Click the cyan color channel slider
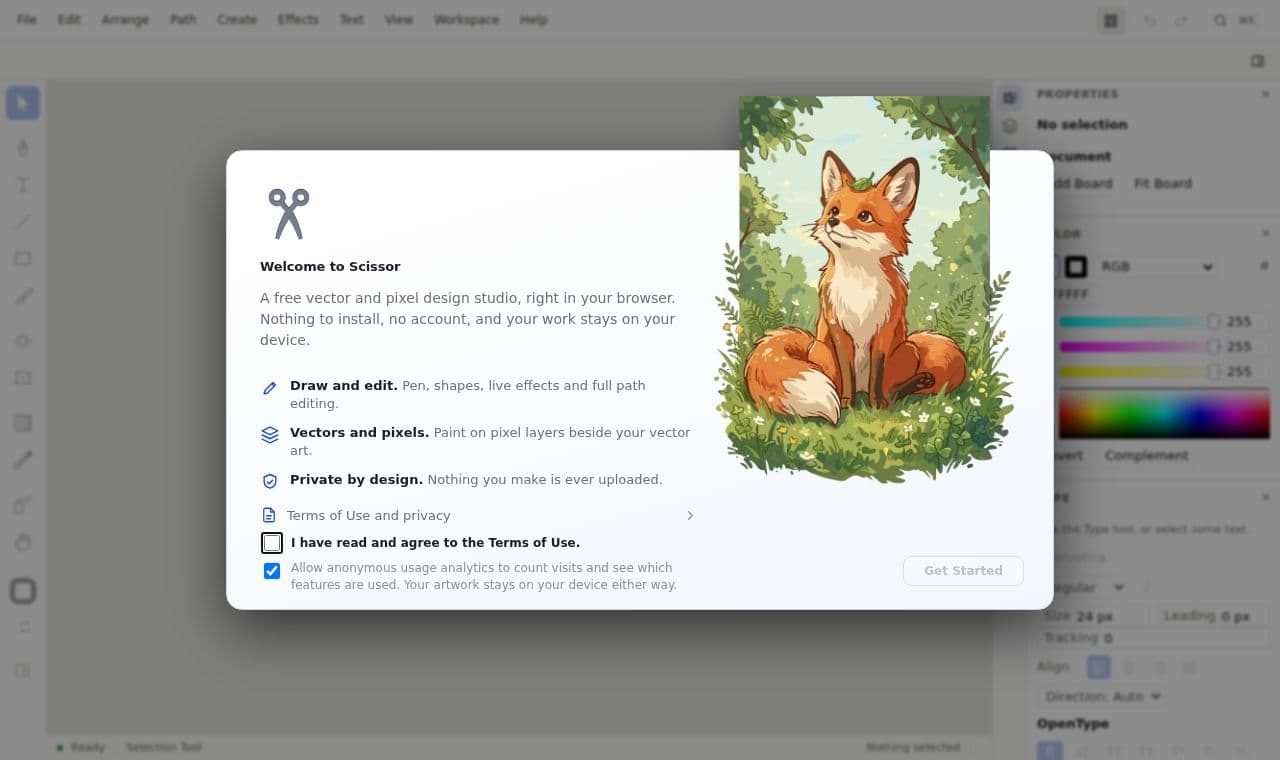 (x=1140, y=322)
